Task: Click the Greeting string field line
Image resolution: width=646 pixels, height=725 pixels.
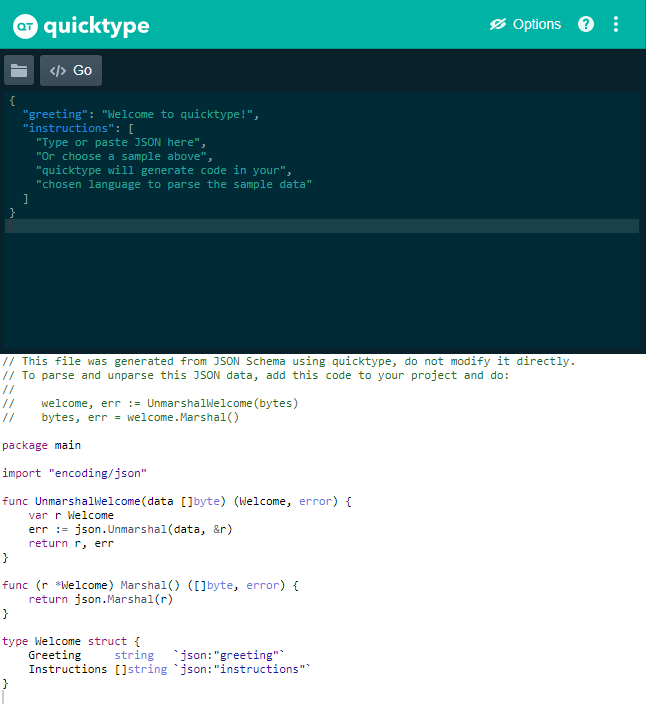Action: pyautogui.click(x=156, y=655)
